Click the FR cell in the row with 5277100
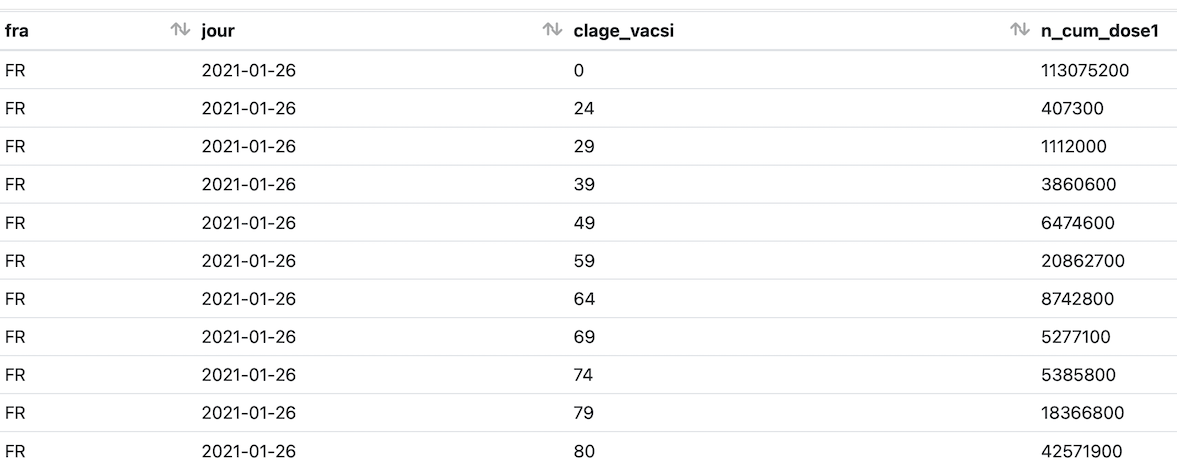 point(15,337)
